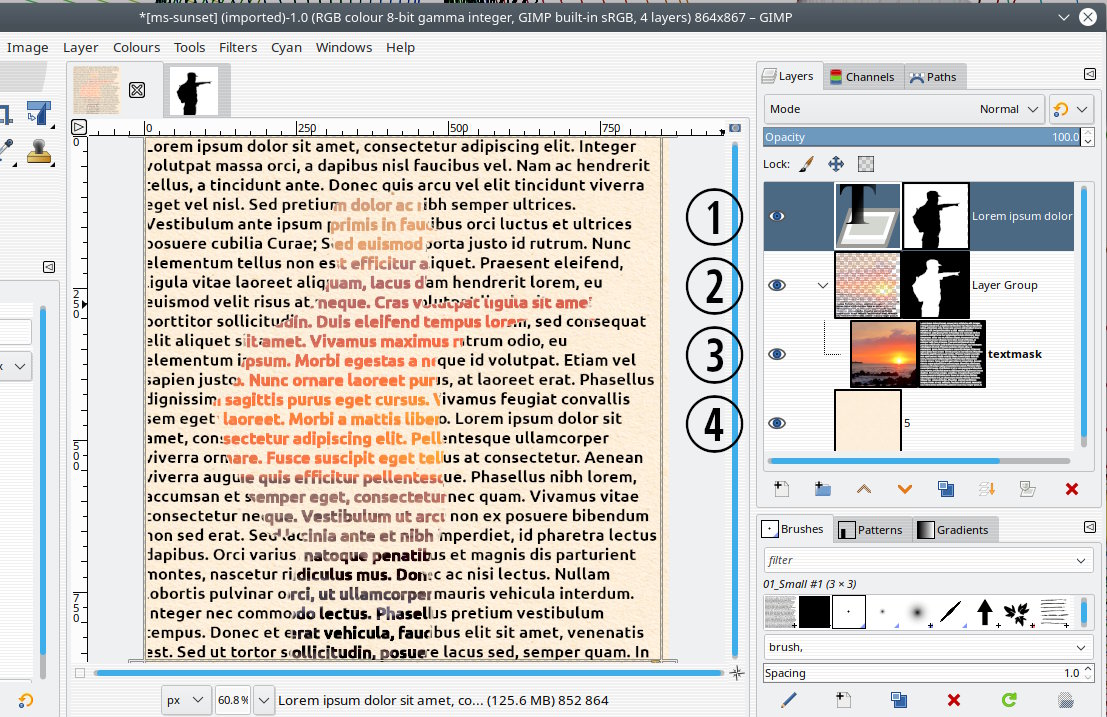
Task: Click the canvas navigation crosshair icon
Action: point(736,673)
